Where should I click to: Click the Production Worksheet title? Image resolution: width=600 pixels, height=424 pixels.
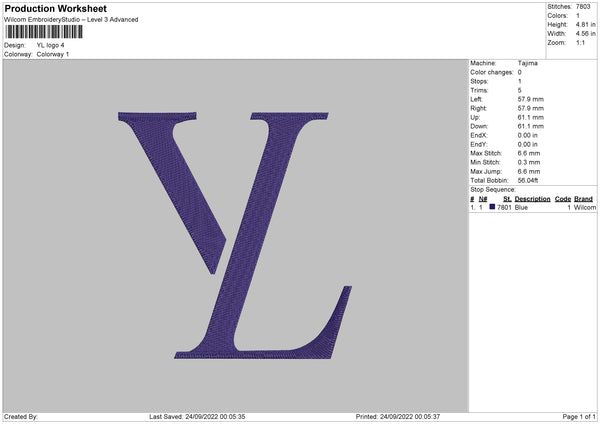coord(55,8)
